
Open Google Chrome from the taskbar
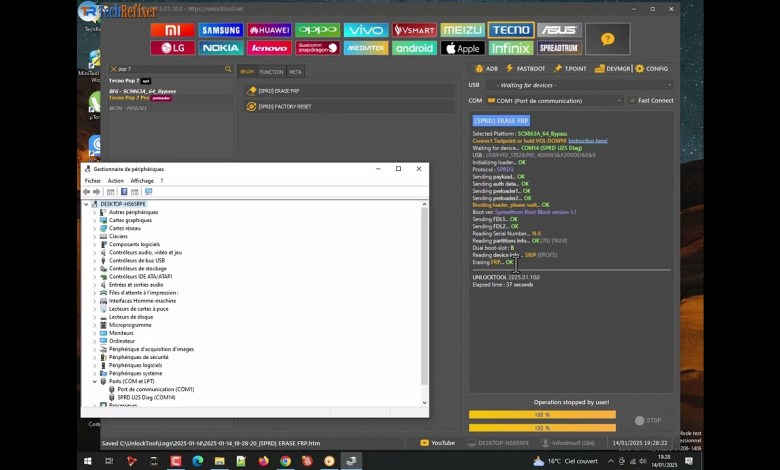pyautogui.click(x=286, y=461)
